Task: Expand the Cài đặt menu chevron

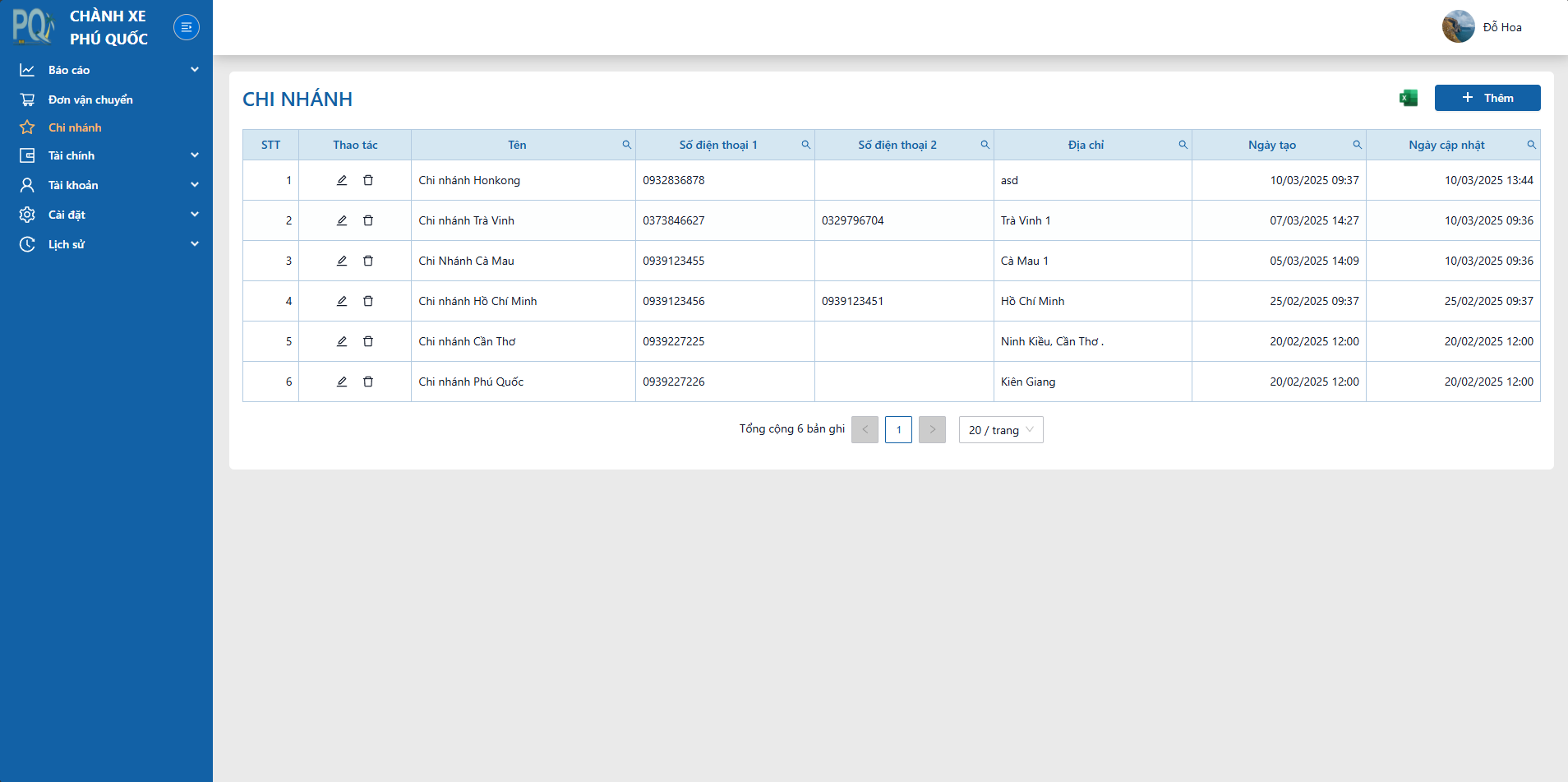Action: (x=195, y=215)
